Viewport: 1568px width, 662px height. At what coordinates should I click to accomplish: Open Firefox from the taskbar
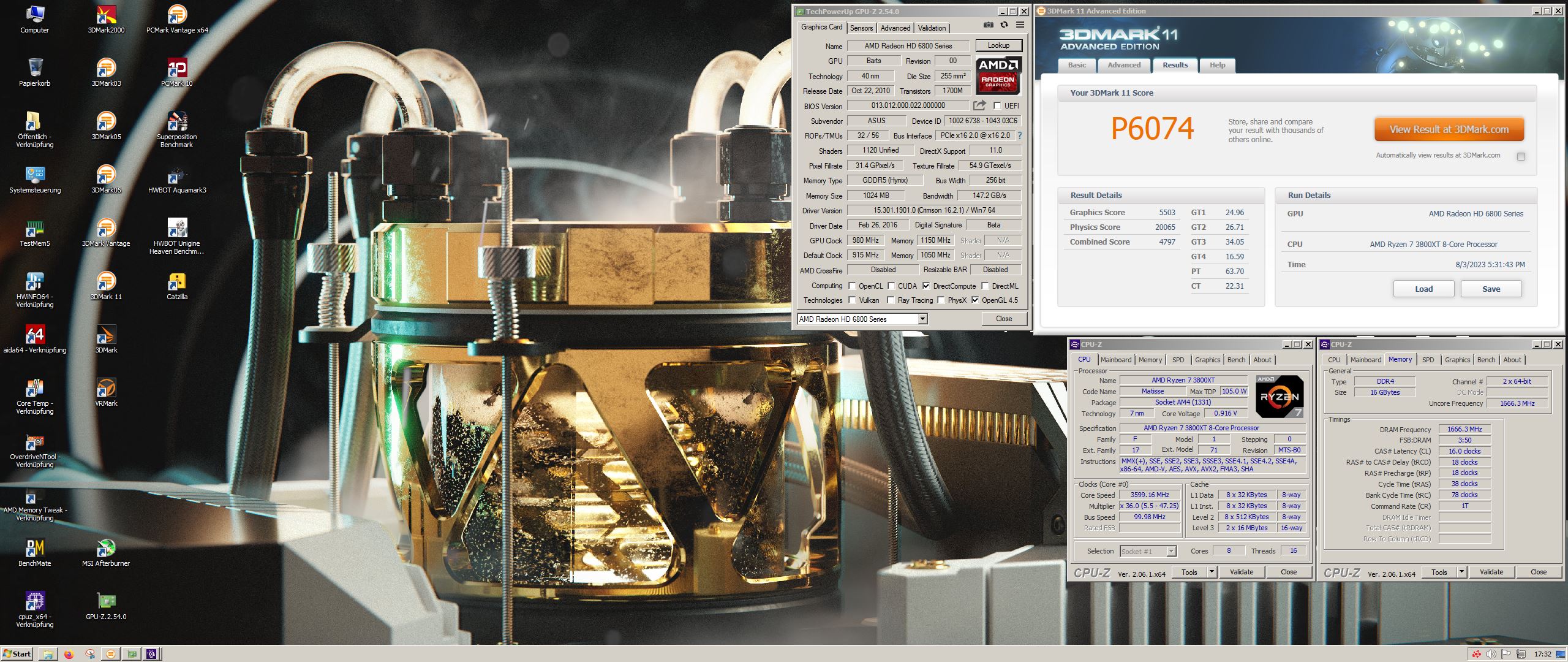[x=69, y=654]
